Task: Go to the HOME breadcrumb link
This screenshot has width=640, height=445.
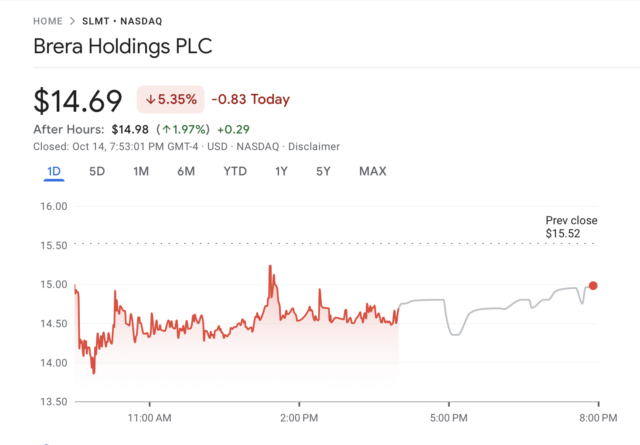Action: [x=48, y=21]
